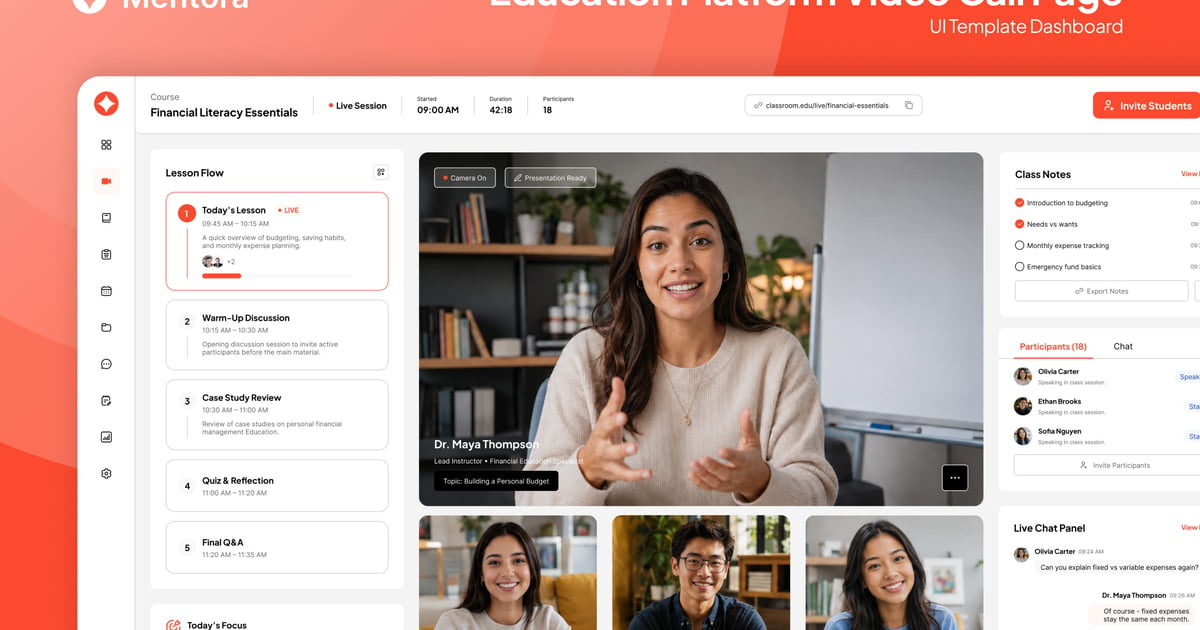The image size is (1200, 630).
Task: Toggle the Presentation Ready button
Action: 550,178
